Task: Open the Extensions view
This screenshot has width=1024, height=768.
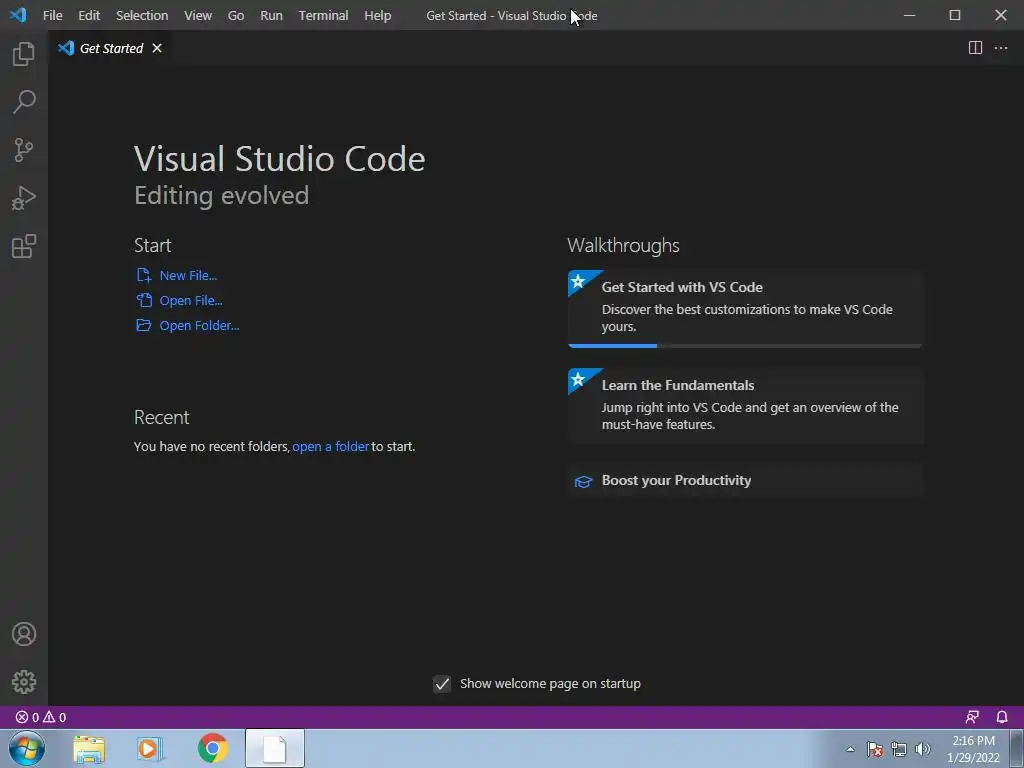Action: (24, 246)
